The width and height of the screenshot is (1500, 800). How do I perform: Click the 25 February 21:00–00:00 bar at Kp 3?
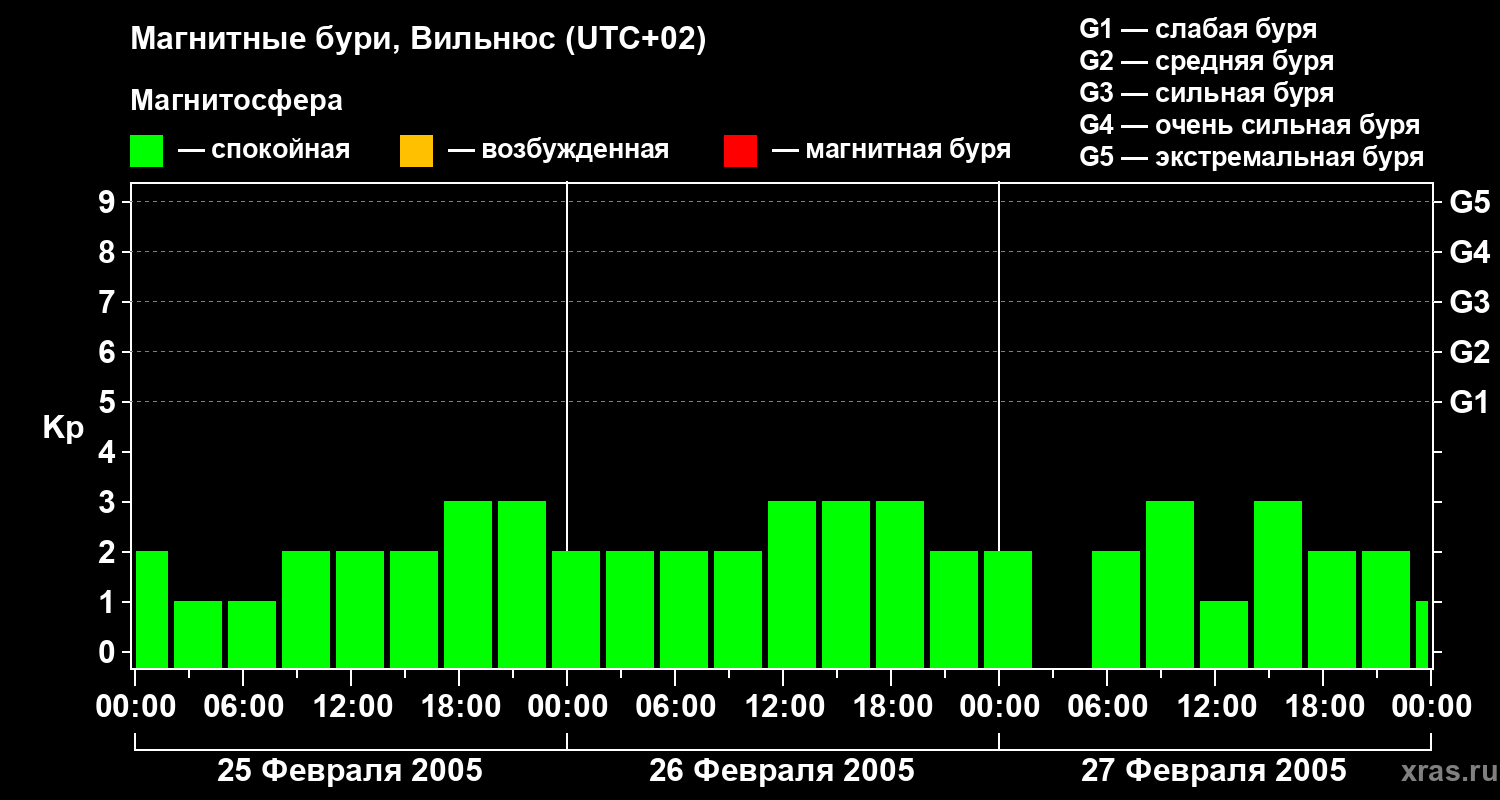tap(522, 584)
